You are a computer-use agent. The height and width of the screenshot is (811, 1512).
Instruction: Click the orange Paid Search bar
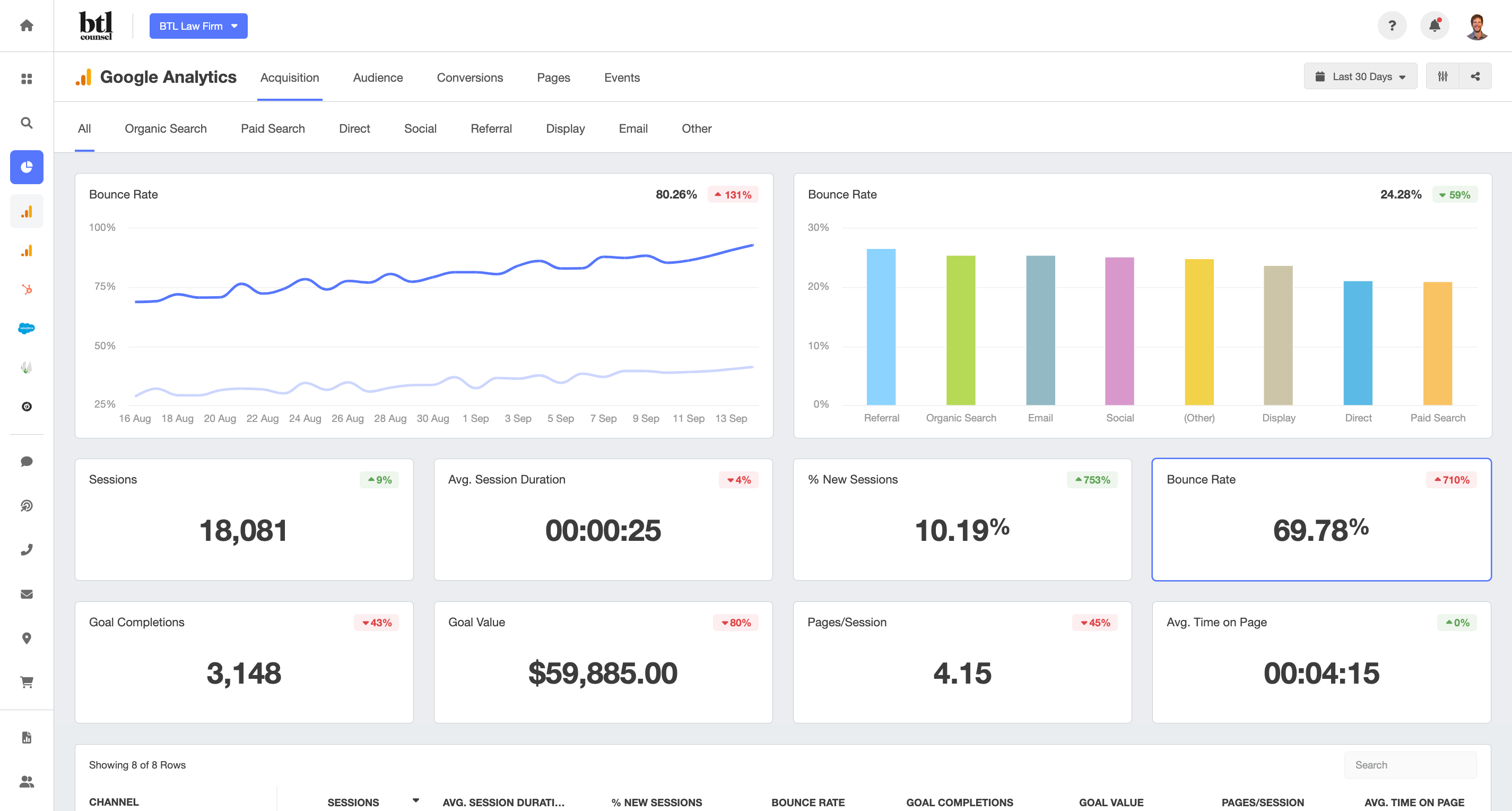tap(1437, 343)
